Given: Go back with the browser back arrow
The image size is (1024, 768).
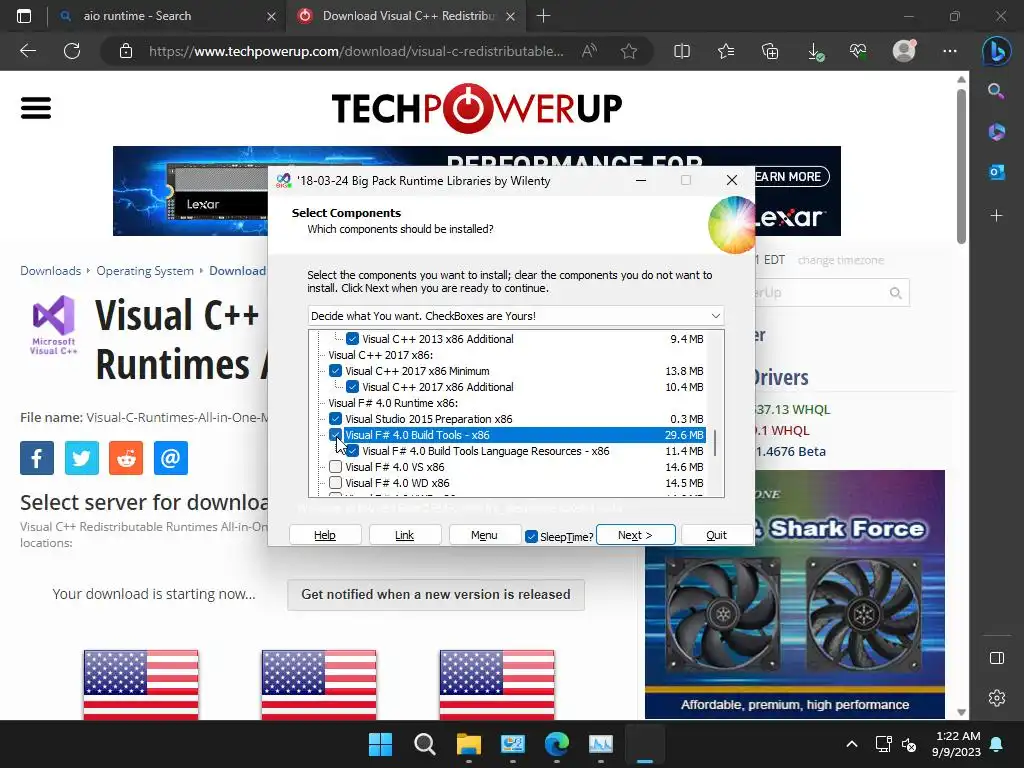Looking at the screenshot, I should tap(28, 51).
